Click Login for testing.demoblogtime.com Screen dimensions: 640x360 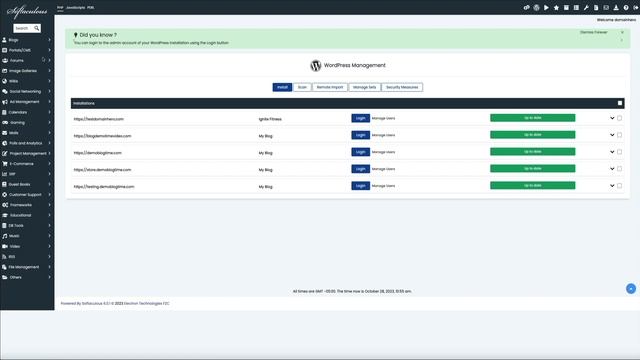pyautogui.click(x=360, y=186)
